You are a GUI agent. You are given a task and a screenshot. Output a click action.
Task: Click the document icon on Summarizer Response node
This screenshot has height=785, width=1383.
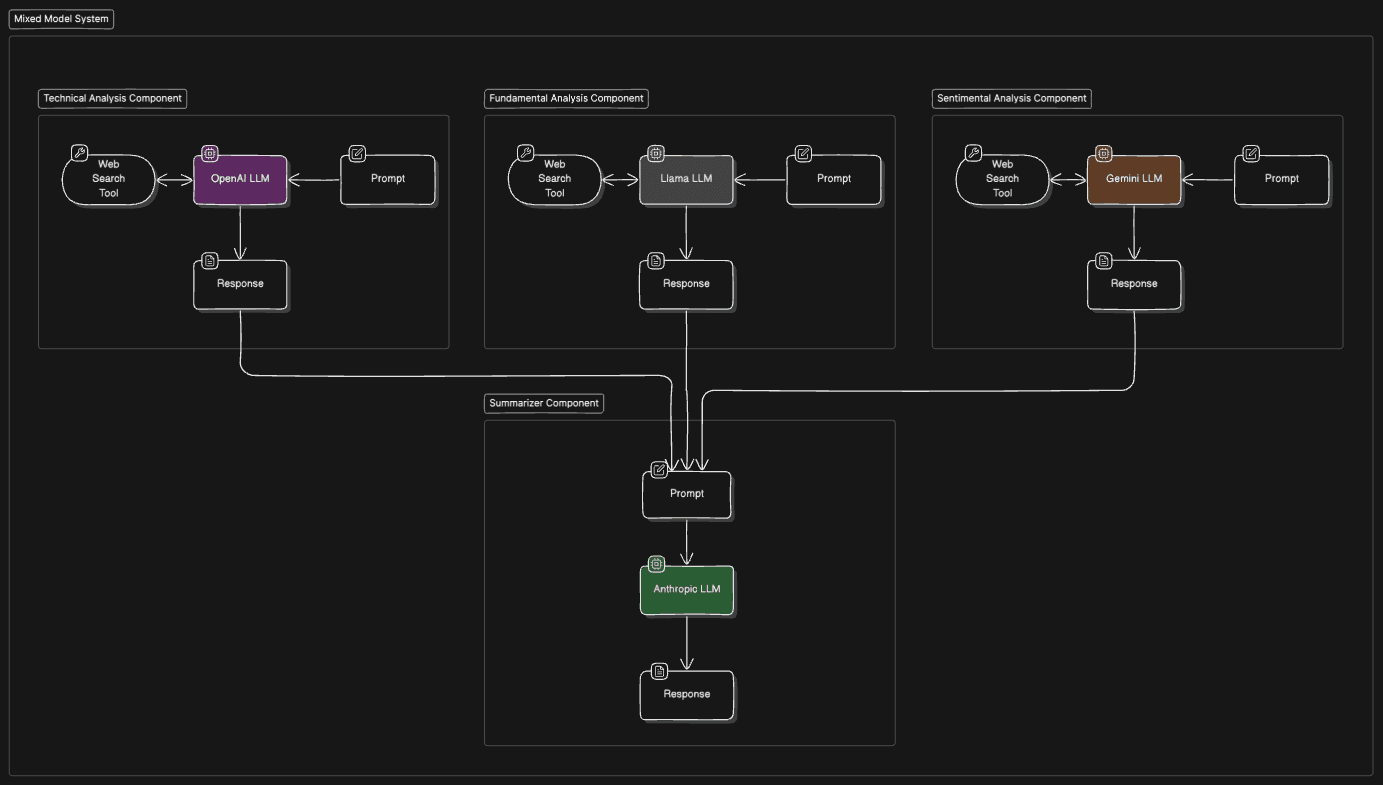click(659, 670)
